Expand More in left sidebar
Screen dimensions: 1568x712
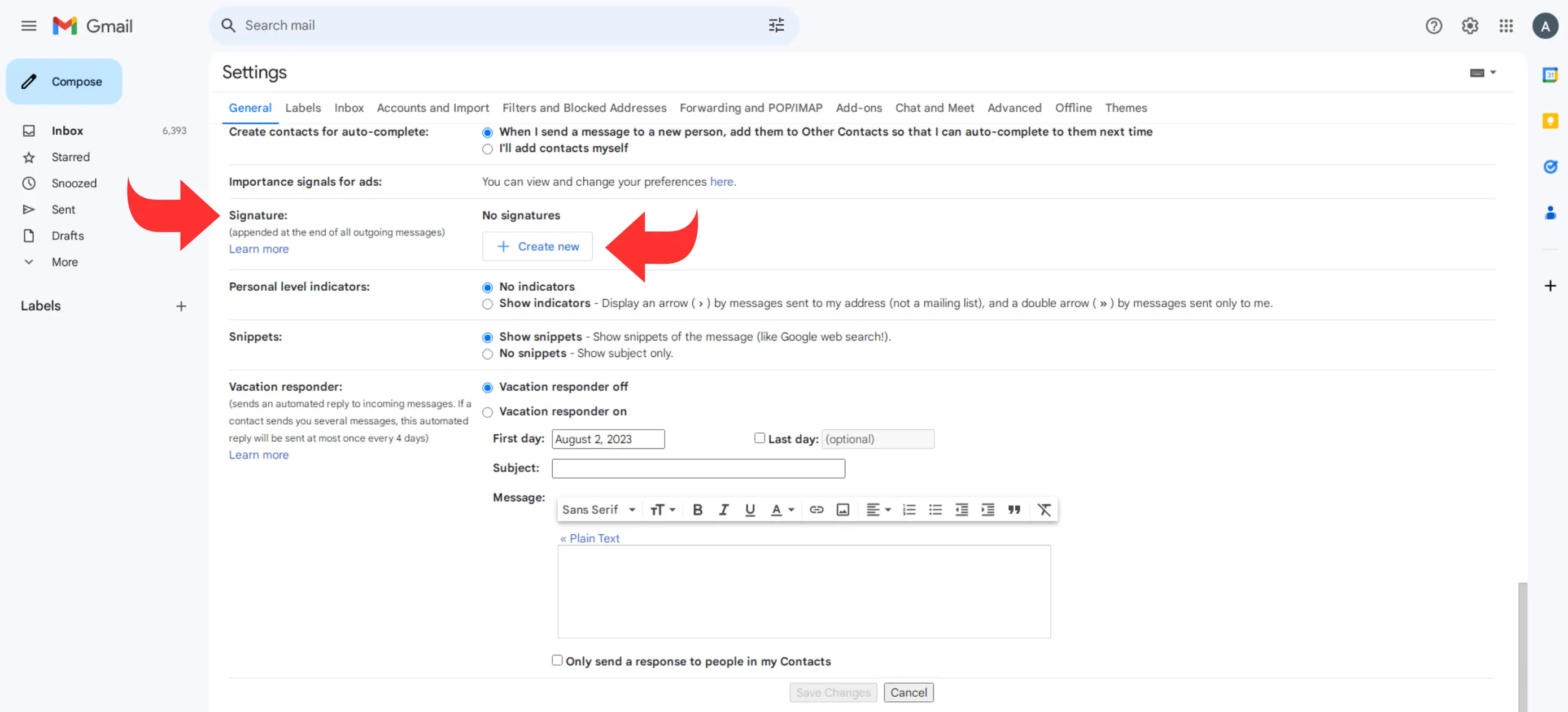(x=64, y=261)
